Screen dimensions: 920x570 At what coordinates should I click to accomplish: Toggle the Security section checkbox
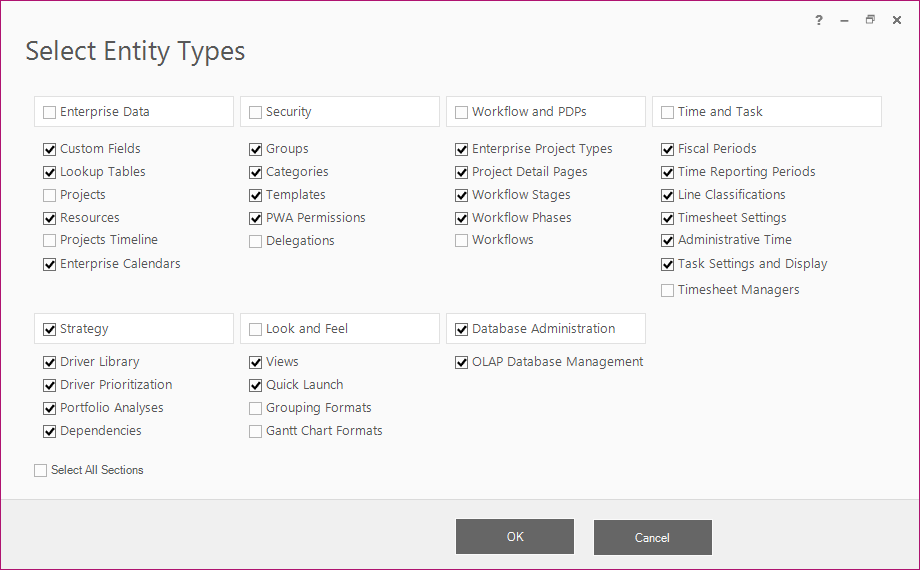click(x=256, y=112)
